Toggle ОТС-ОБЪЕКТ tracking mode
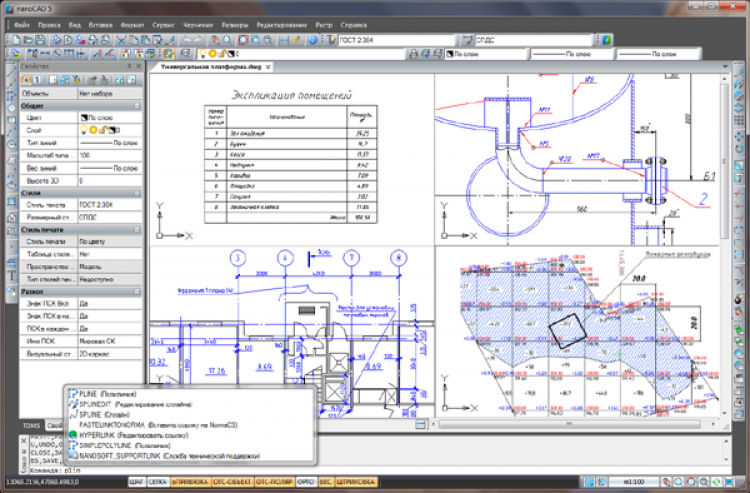This screenshot has height=493, width=750. (x=232, y=482)
